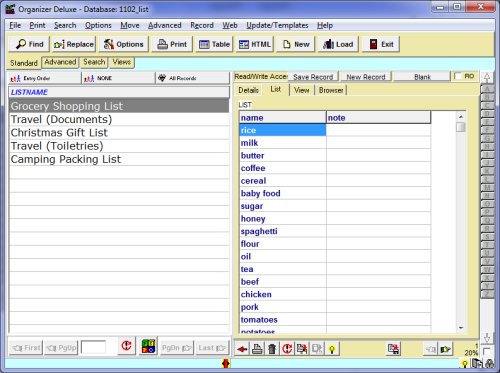The image size is (500, 373).
Task: Switch to Table view from toolbar
Action: 214,44
